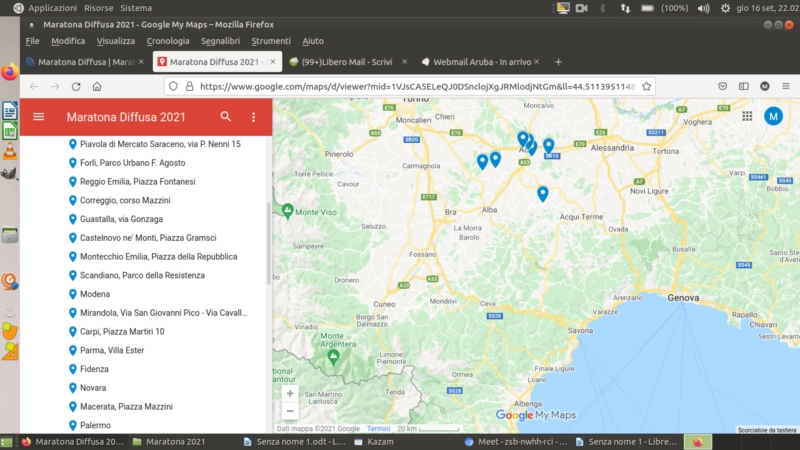Open a new browser tab

[x=558, y=62]
